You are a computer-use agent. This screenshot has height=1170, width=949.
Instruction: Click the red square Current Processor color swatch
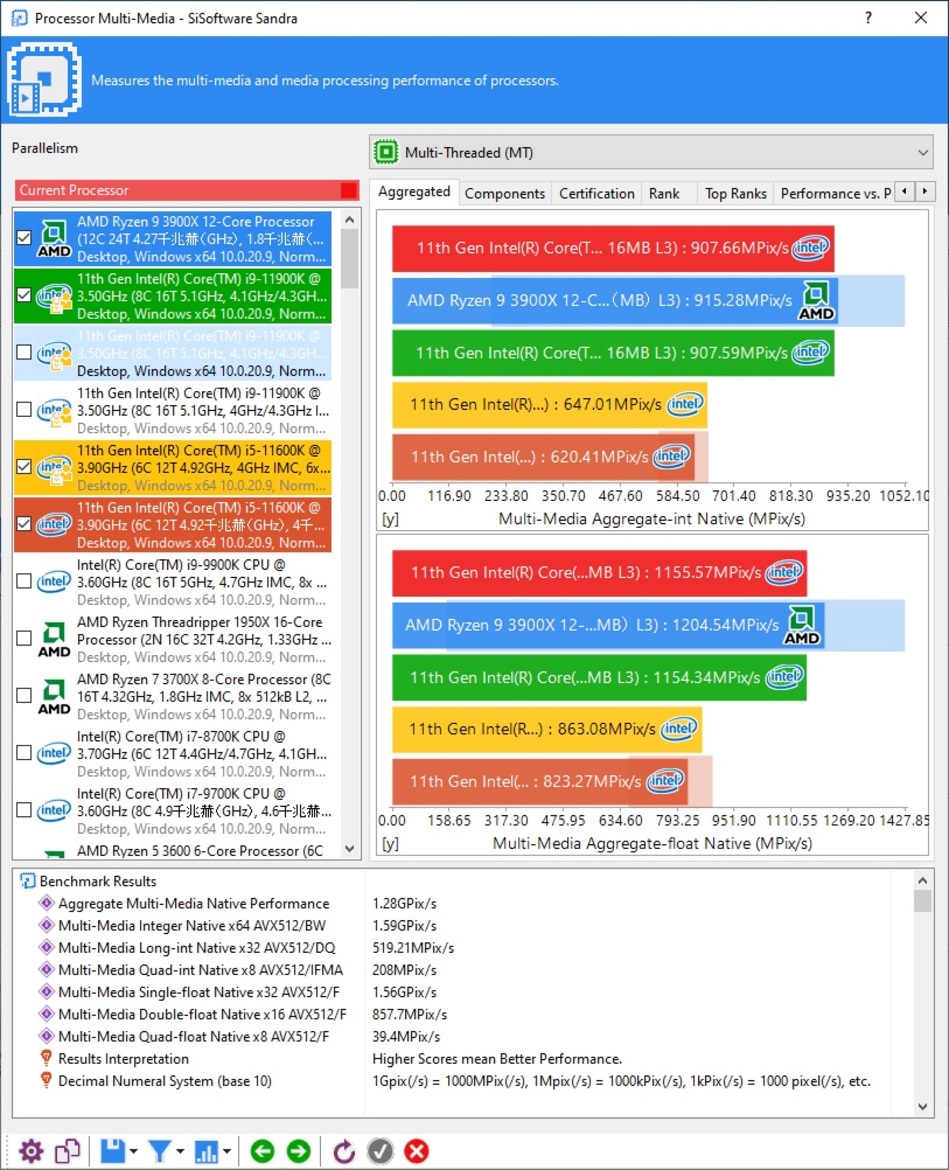pyautogui.click(x=348, y=190)
